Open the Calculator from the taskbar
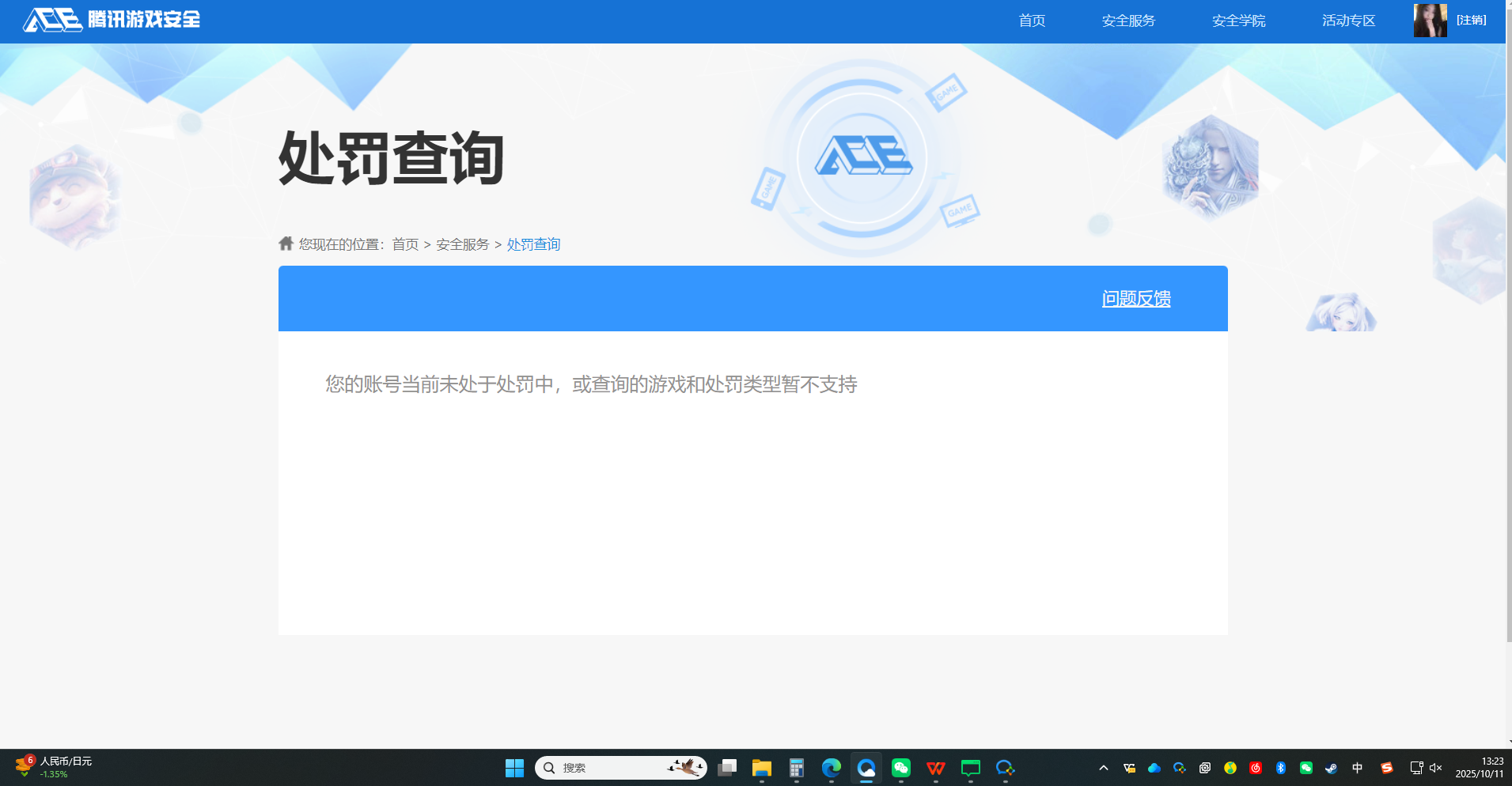 (796, 767)
